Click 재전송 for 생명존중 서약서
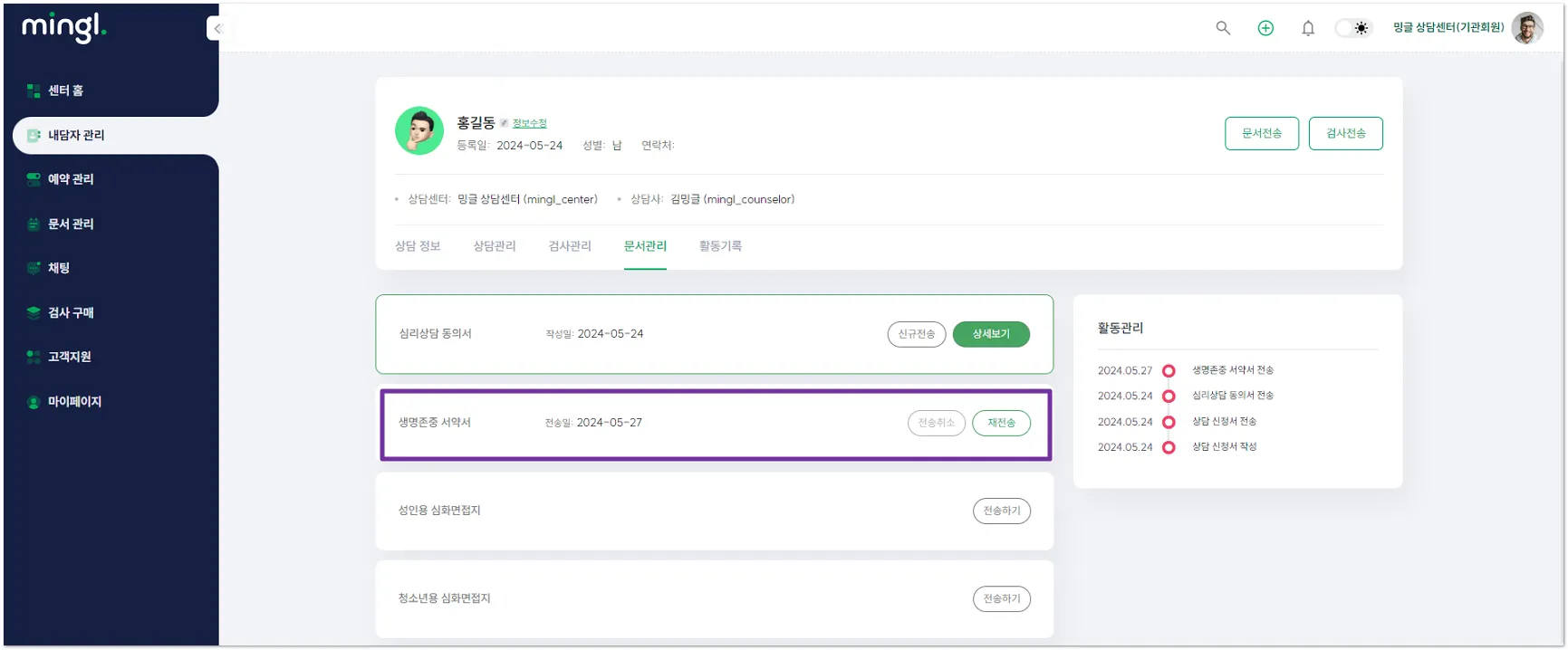Image resolution: width=1568 pixels, height=650 pixels. (x=1001, y=423)
